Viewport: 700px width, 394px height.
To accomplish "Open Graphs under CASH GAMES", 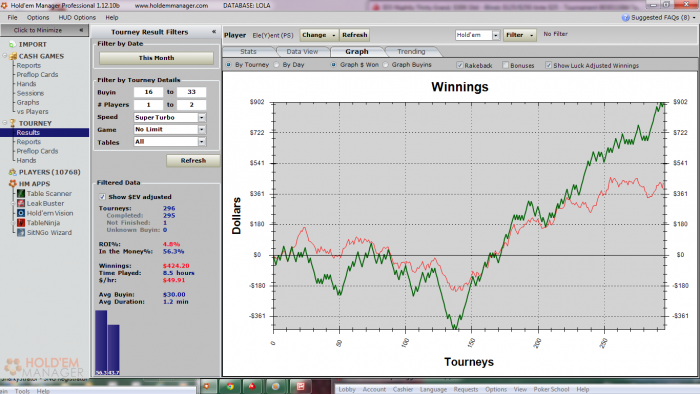I will coord(28,103).
